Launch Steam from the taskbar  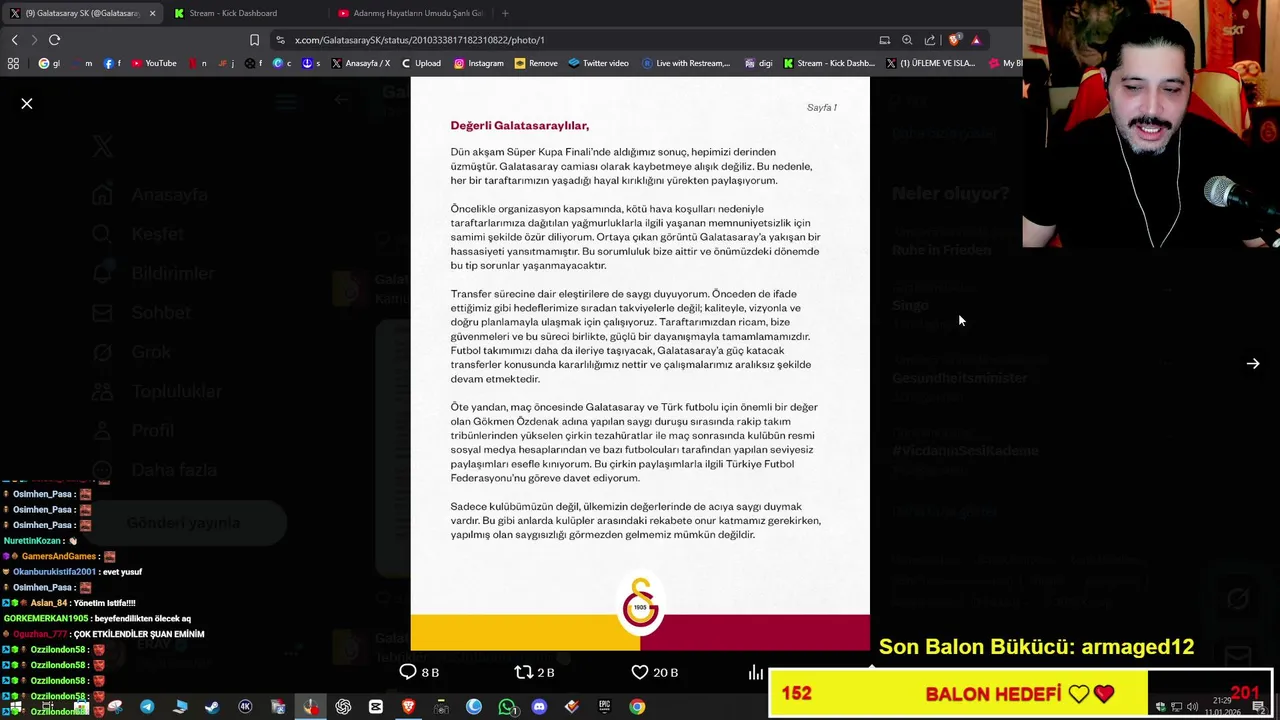[x=212, y=707]
